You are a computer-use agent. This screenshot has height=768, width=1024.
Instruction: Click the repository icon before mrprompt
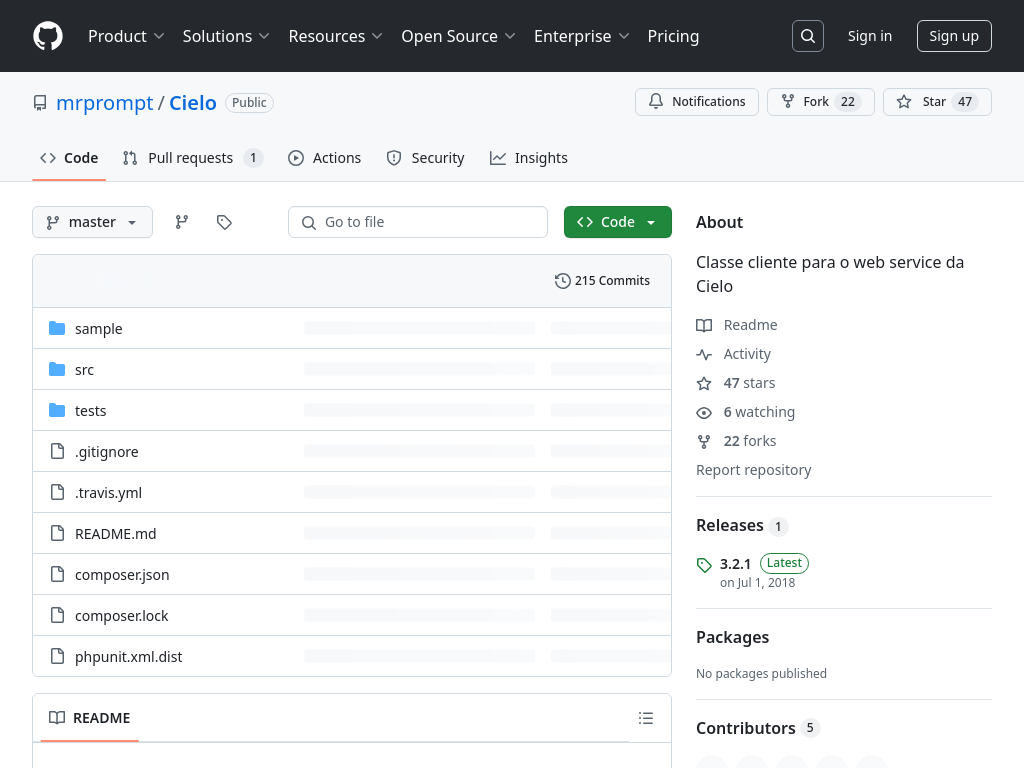click(40, 103)
